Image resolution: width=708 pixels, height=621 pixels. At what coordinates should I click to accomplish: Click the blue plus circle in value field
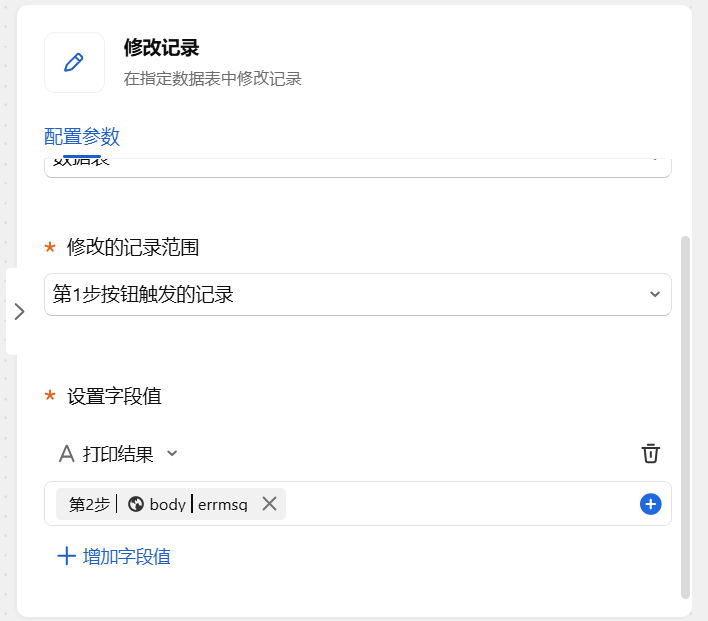pos(650,504)
